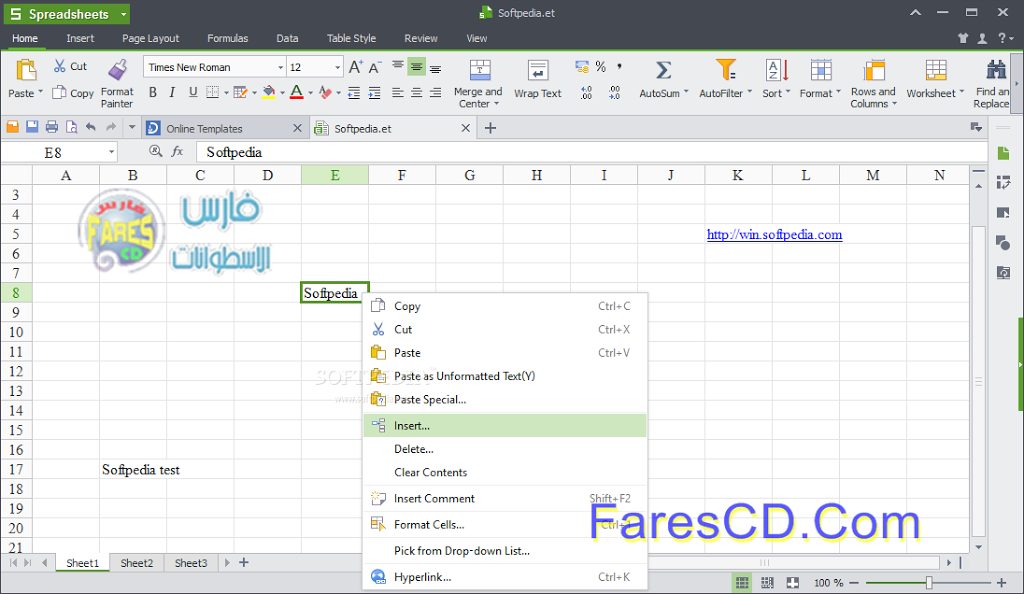
Task: Click the Save floppy disk icon
Action: coord(32,127)
